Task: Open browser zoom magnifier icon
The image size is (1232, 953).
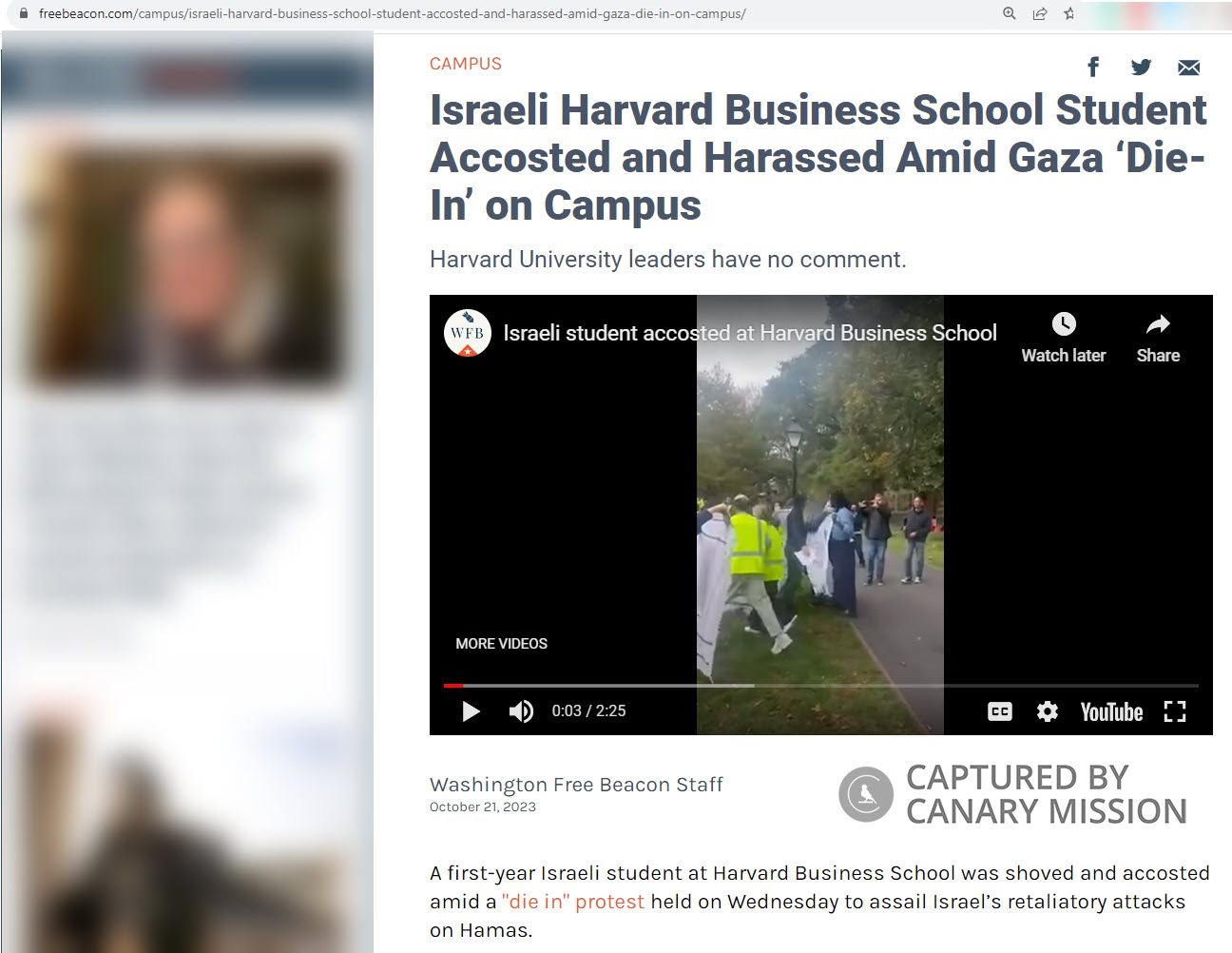Action: tap(1010, 13)
